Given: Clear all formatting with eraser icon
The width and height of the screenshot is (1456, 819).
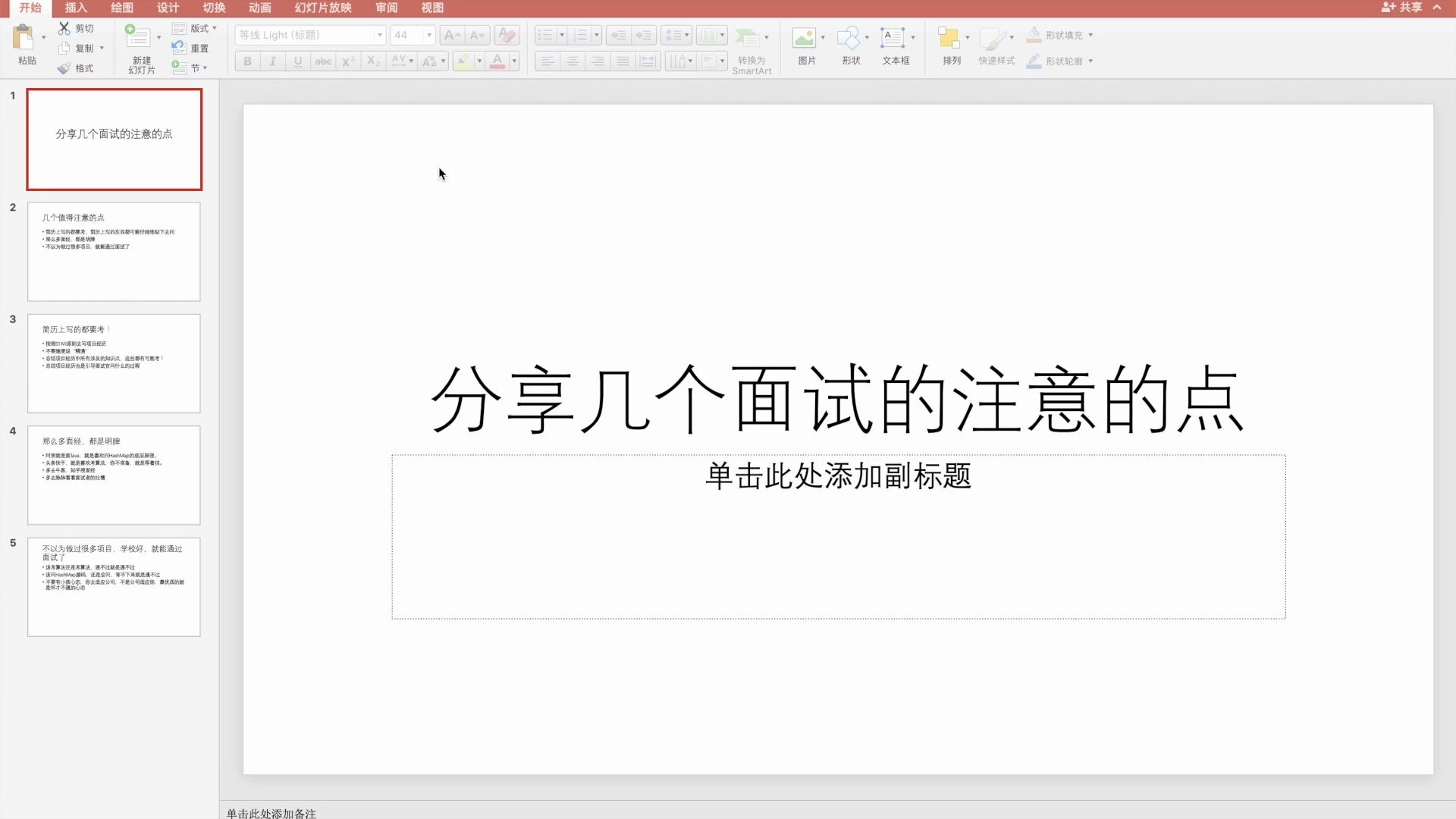Looking at the screenshot, I should click(507, 35).
